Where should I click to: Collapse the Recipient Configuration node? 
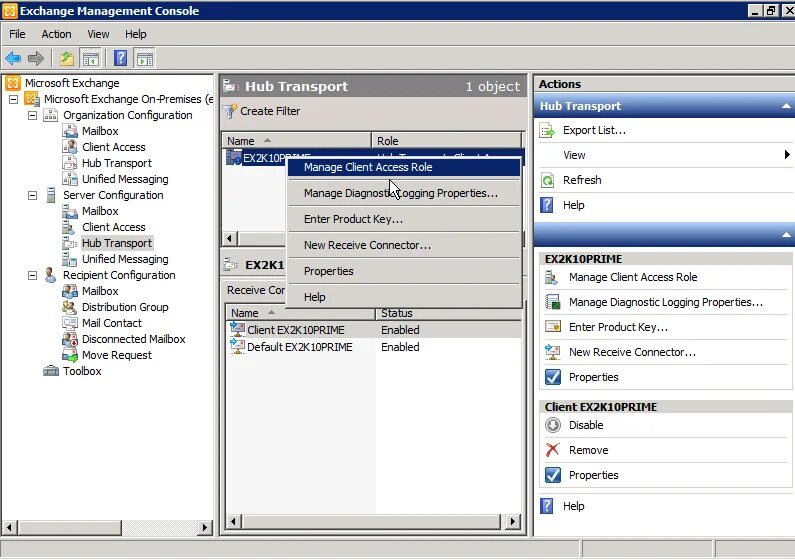pyautogui.click(x=32, y=276)
